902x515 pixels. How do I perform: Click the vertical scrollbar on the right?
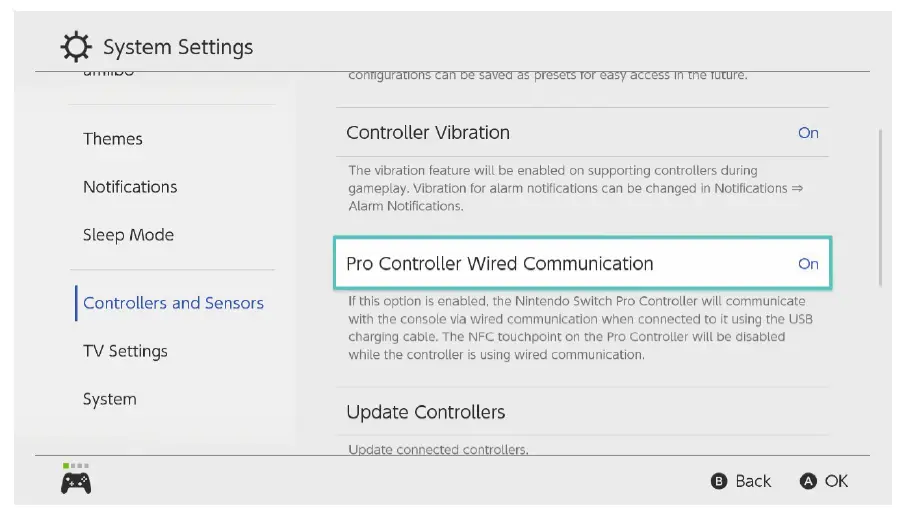click(x=880, y=207)
